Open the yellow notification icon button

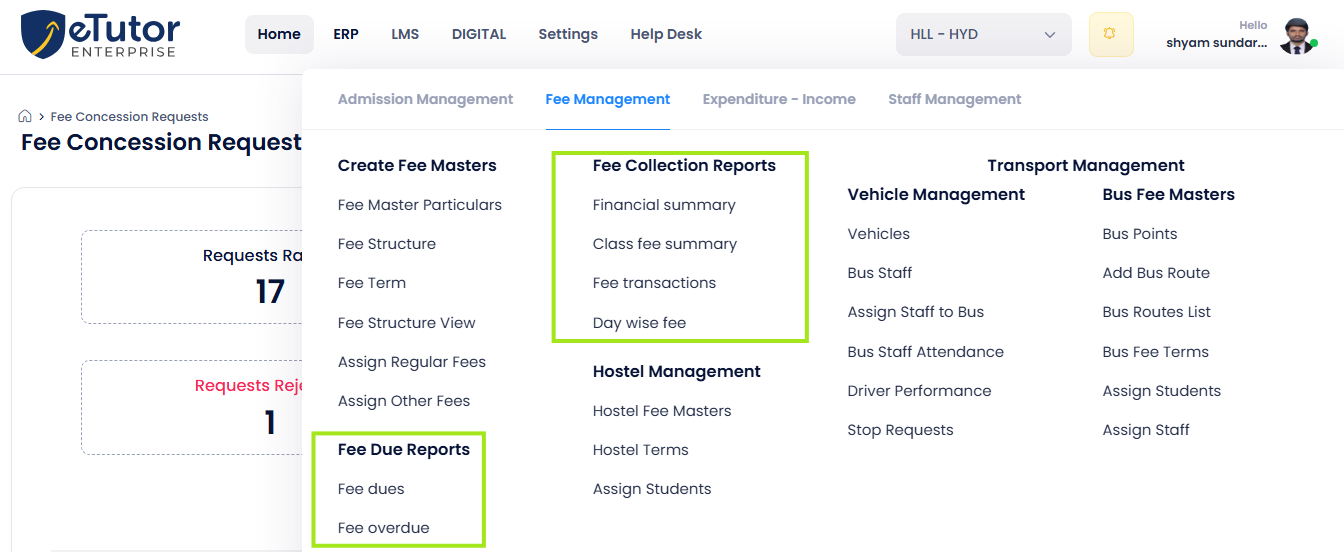(x=1110, y=34)
